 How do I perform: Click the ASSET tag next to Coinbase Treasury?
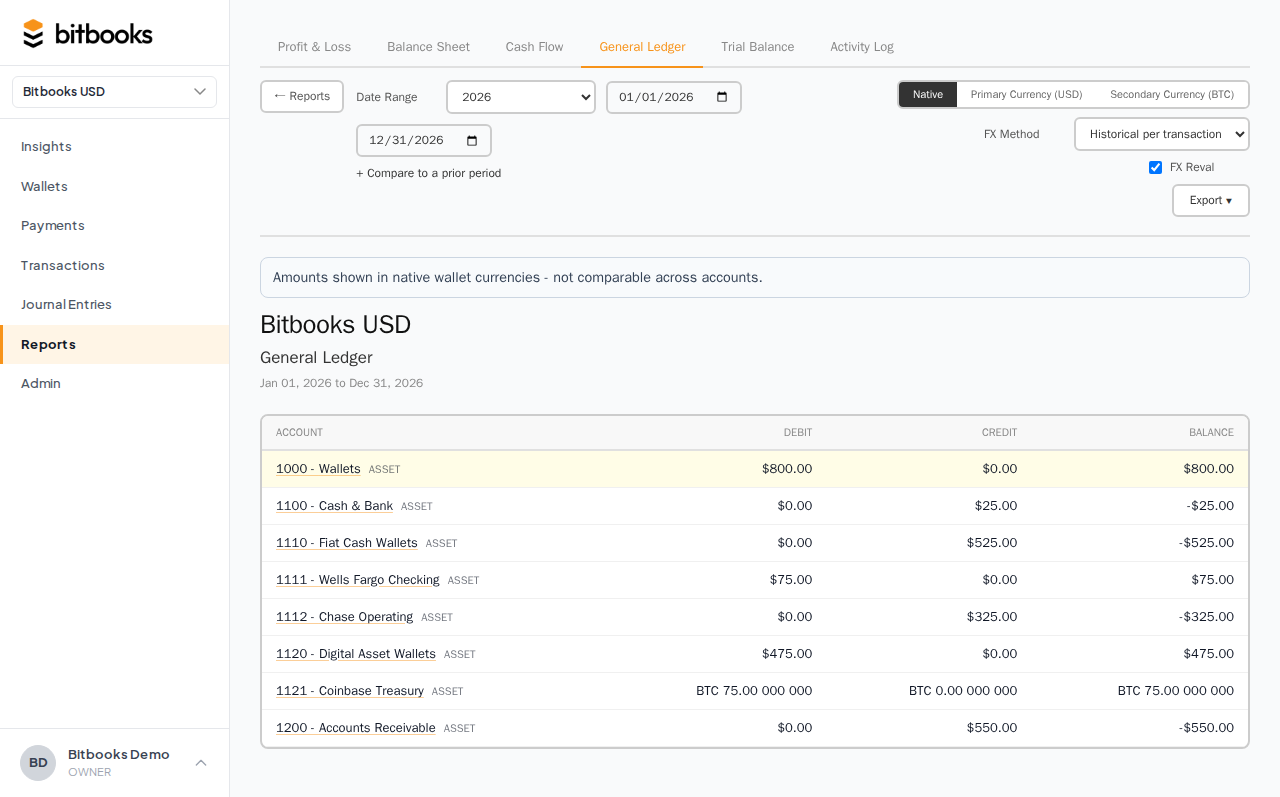[448, 692]
